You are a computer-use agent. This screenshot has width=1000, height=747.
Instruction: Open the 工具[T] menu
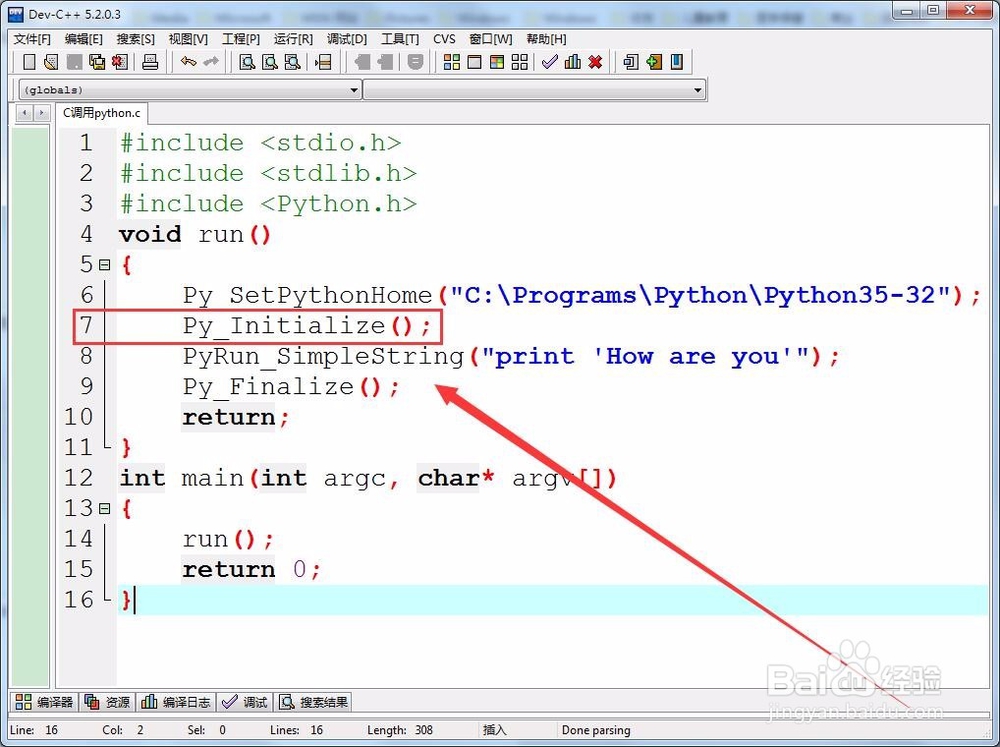coord(399,39)
